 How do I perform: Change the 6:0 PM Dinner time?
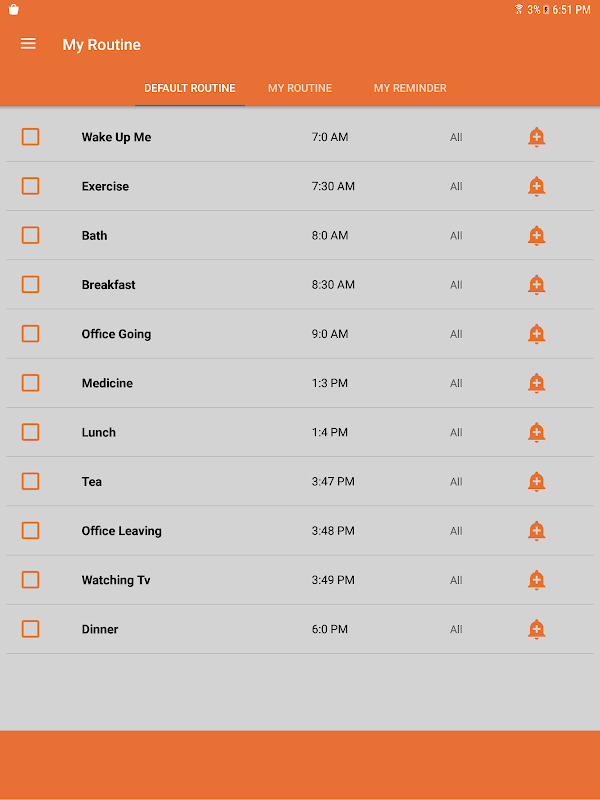pos(330,629)
